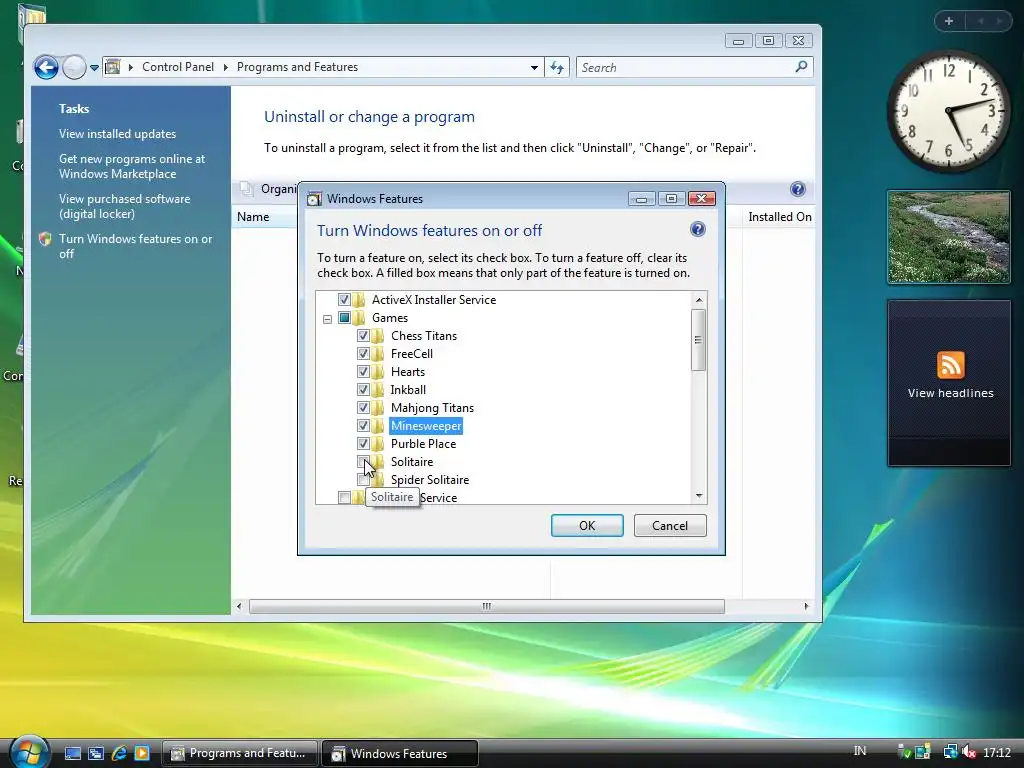1024x768 pixels.
Task: Click the Search input field
Action: (x=686, y=67)
